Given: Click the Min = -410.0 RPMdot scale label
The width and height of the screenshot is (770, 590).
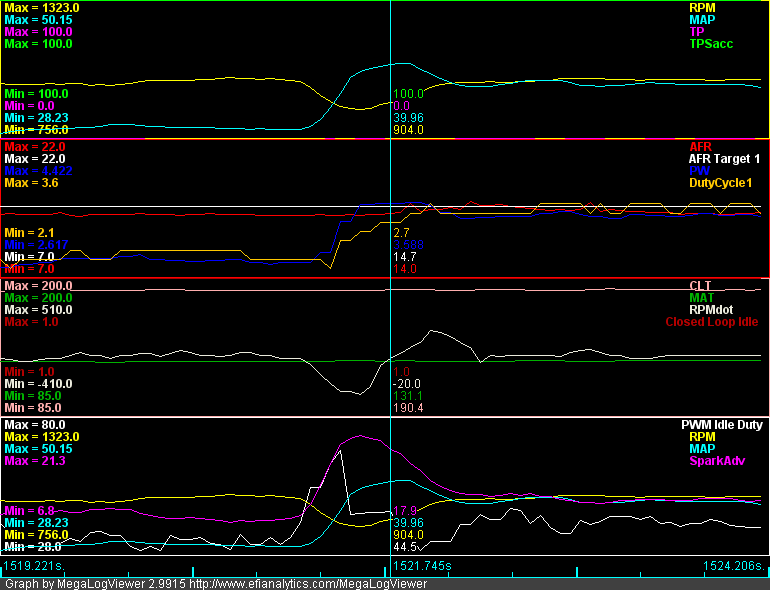Looking at the screenshot, I should [38, 383].
